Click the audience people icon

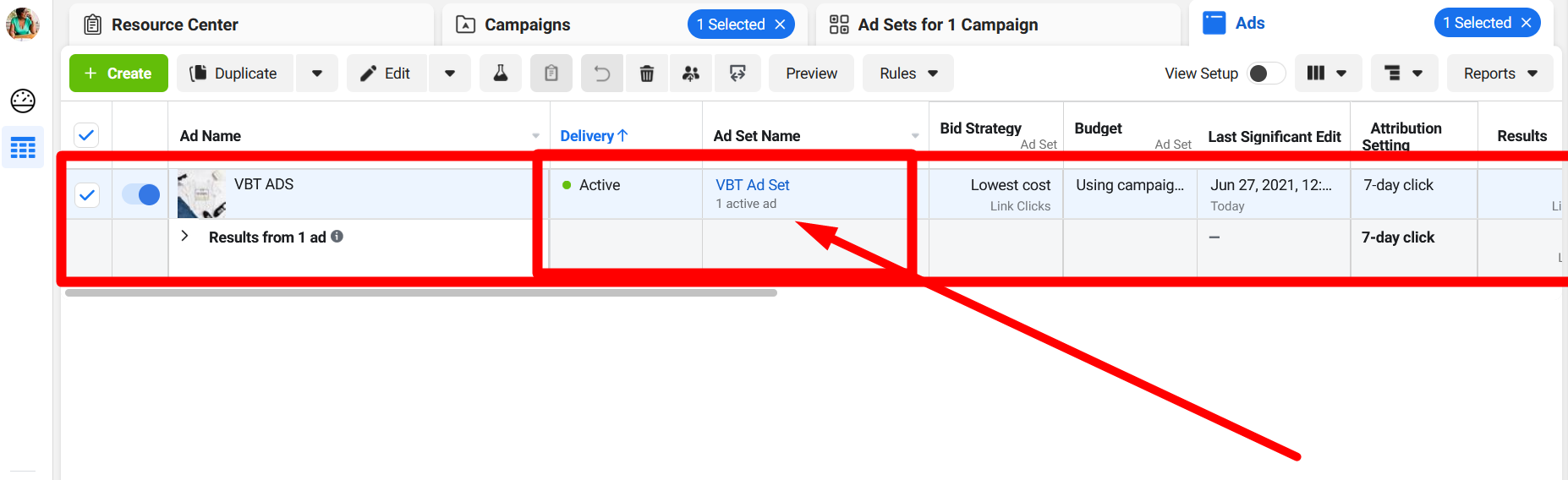coord(691,74)
